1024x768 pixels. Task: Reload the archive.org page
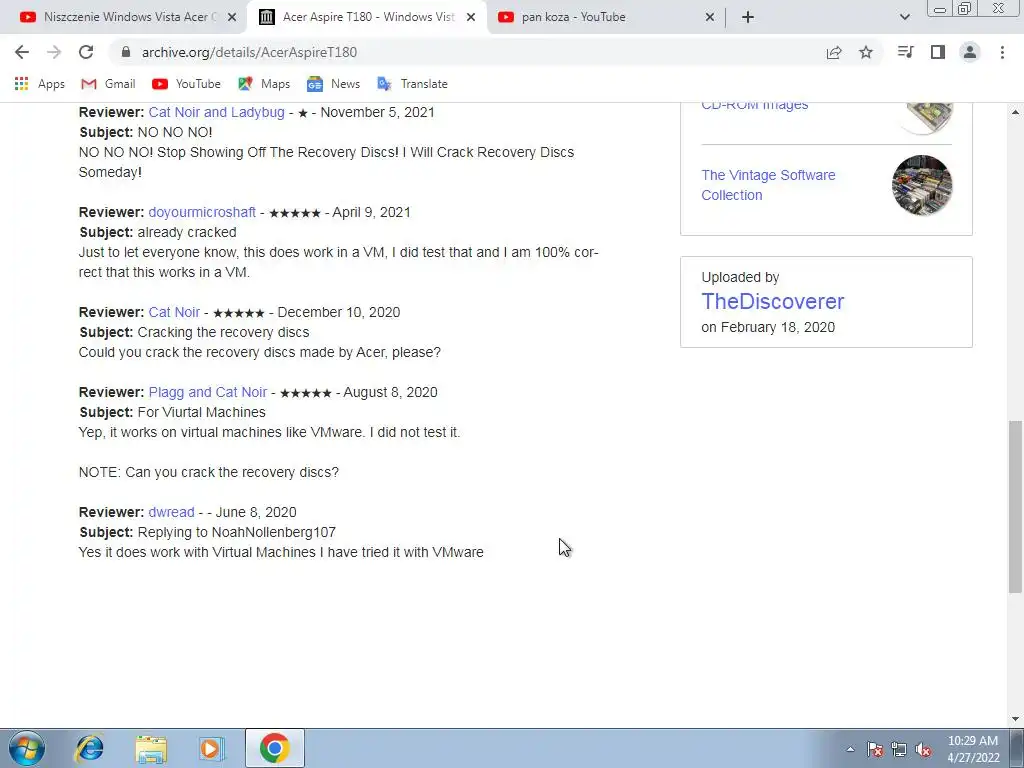pos(86,52)
